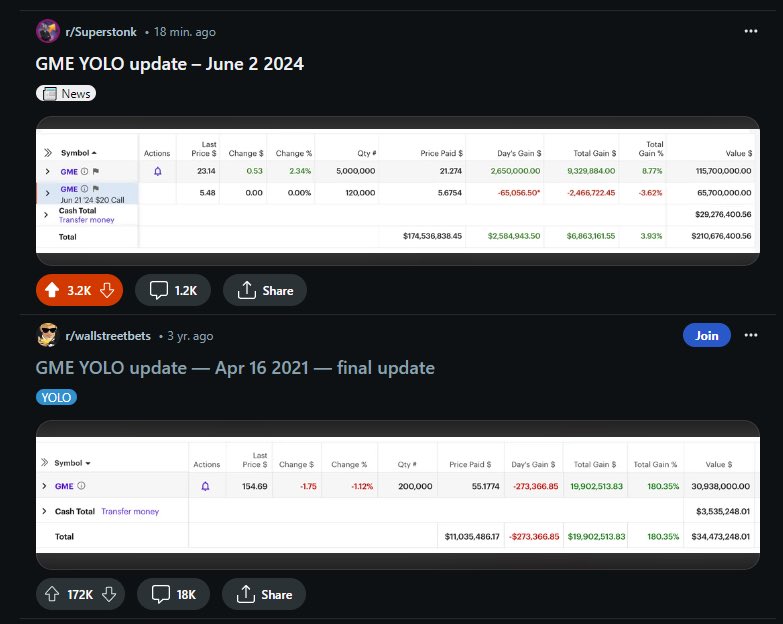
Task: Expand the Cash Total row in 2021 table
Action: tap(44, 511)
